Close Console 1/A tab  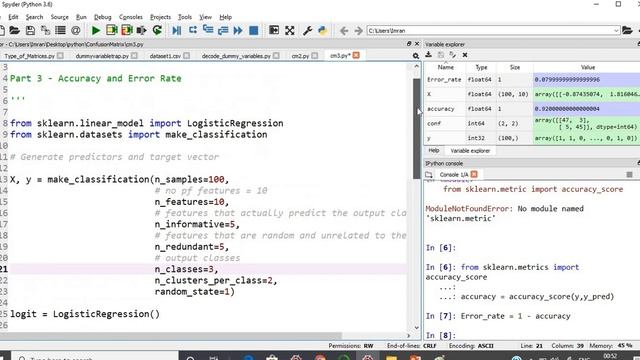coord(474,174)
